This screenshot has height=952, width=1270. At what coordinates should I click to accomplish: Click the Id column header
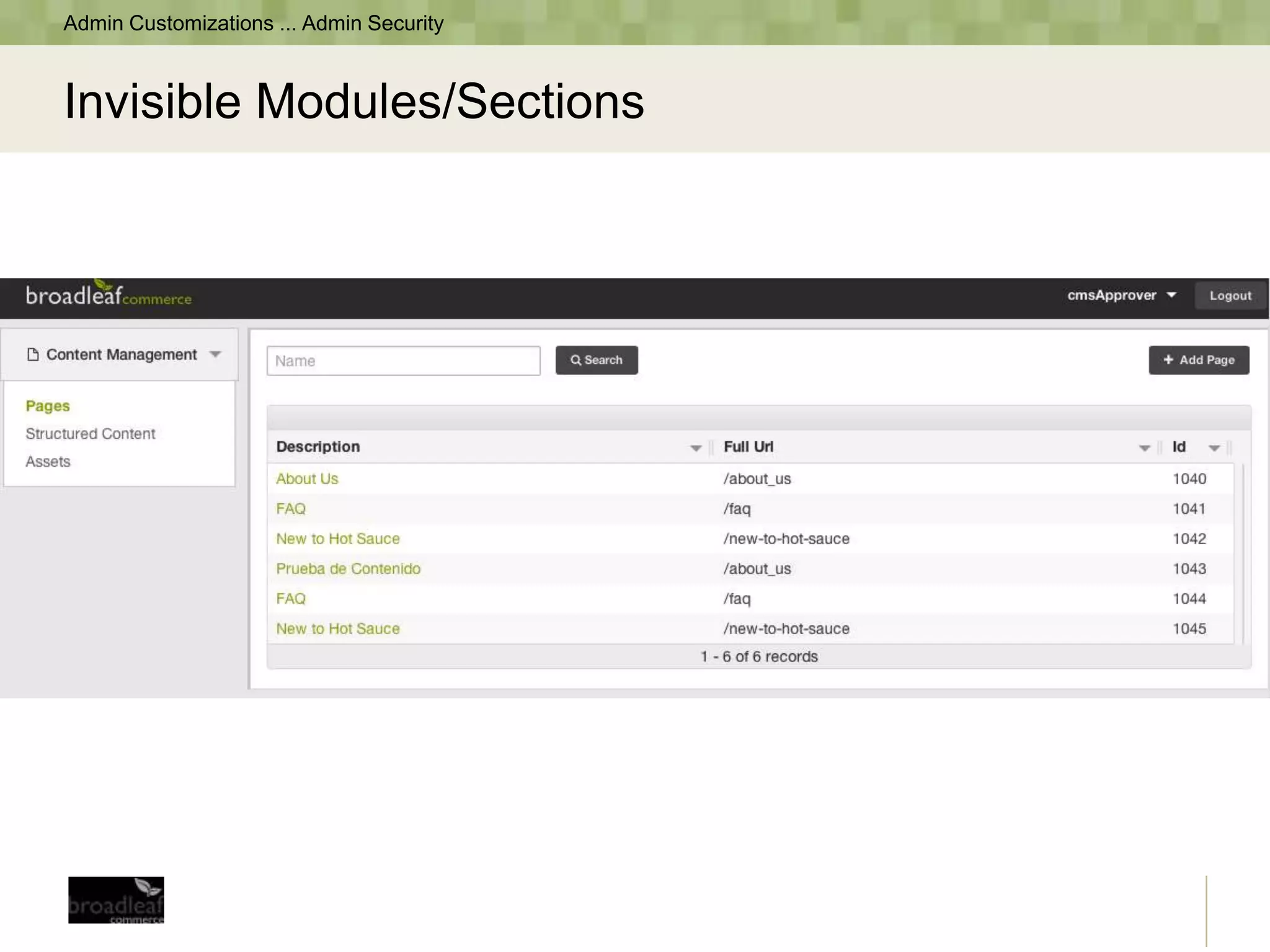(1179, 447)
